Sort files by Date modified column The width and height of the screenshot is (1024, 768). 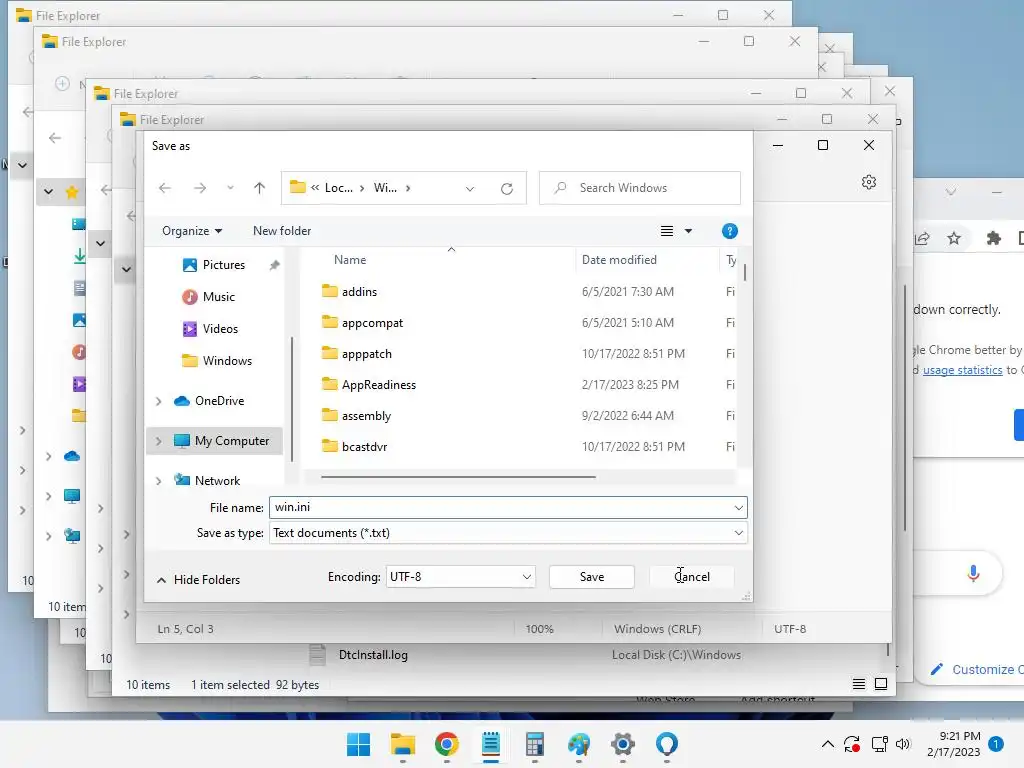pyautogui.click(x=619, y=260)
